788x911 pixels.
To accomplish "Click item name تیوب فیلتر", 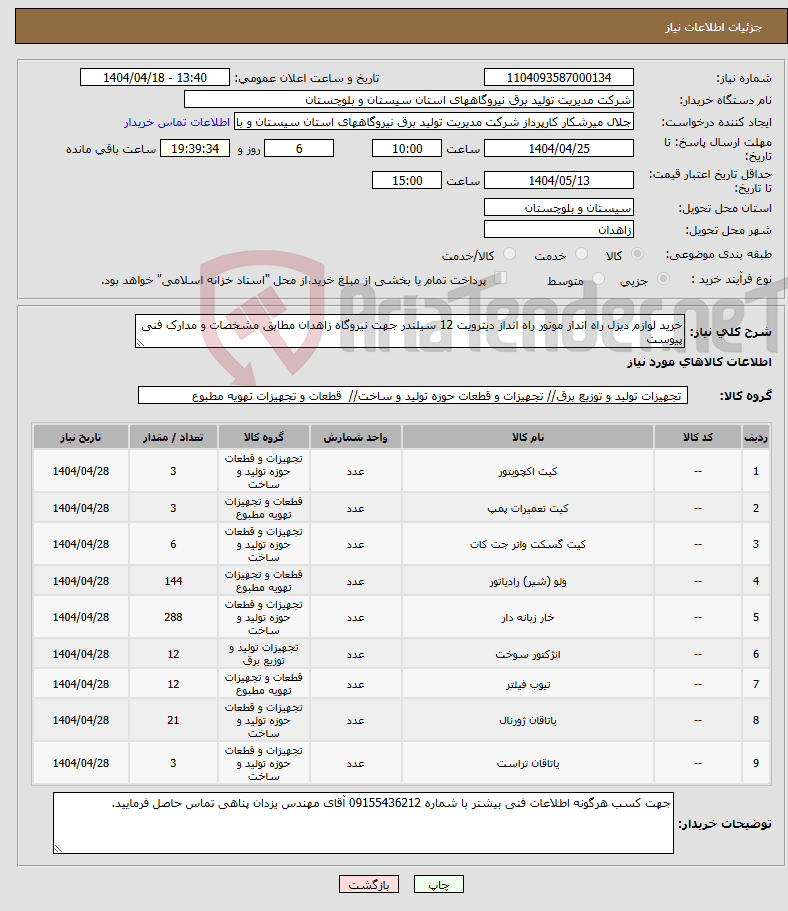I will point(528,684).
